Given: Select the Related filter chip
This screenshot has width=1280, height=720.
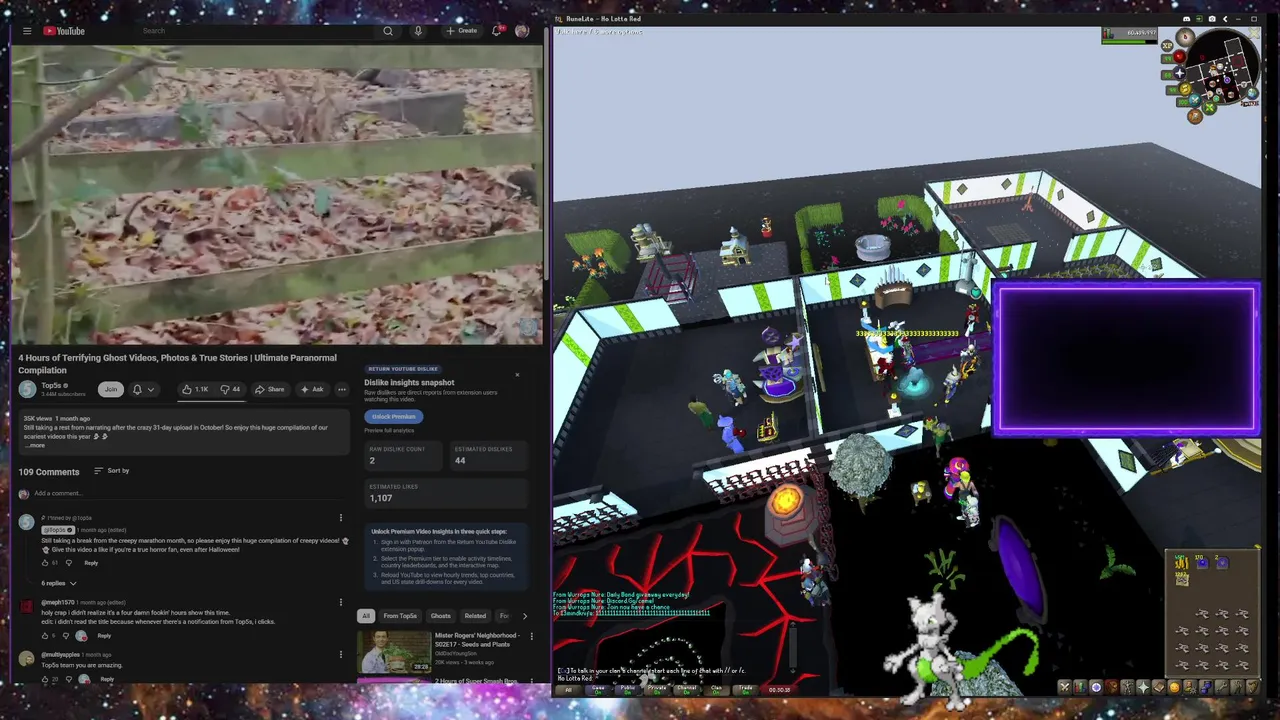Looking at the screenshot, I should (x=475, y=616).
